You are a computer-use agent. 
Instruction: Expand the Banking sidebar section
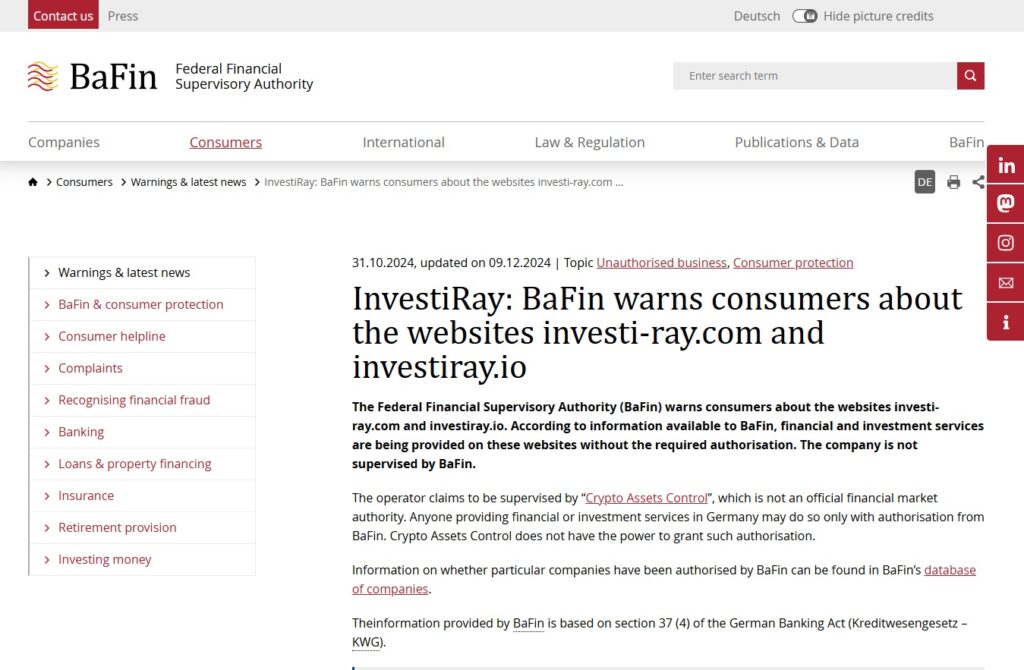80,431
